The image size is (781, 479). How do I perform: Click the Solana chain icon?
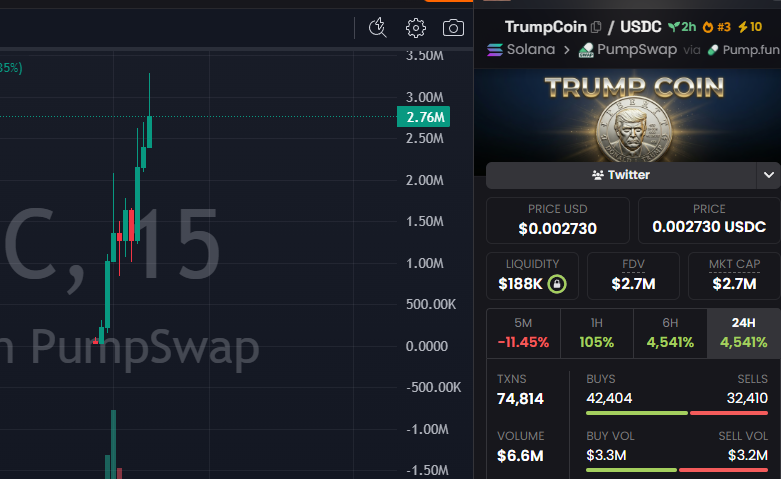(495, 50)
